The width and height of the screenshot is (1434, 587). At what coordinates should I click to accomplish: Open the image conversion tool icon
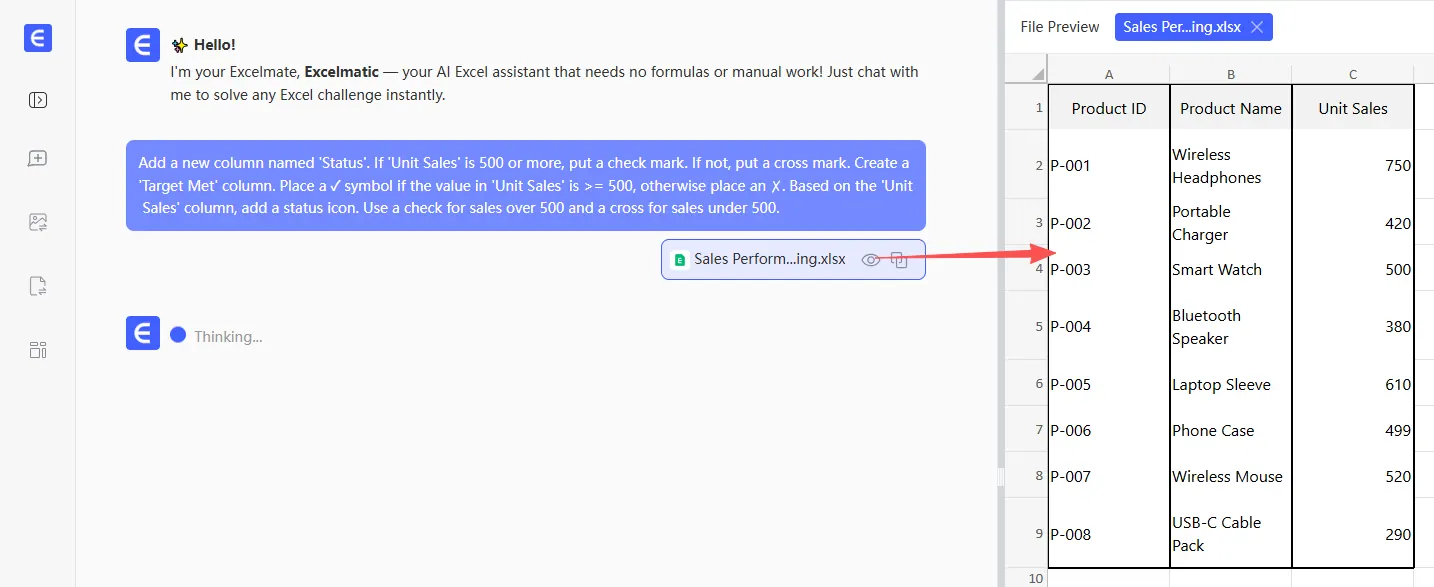pos(38,223)
